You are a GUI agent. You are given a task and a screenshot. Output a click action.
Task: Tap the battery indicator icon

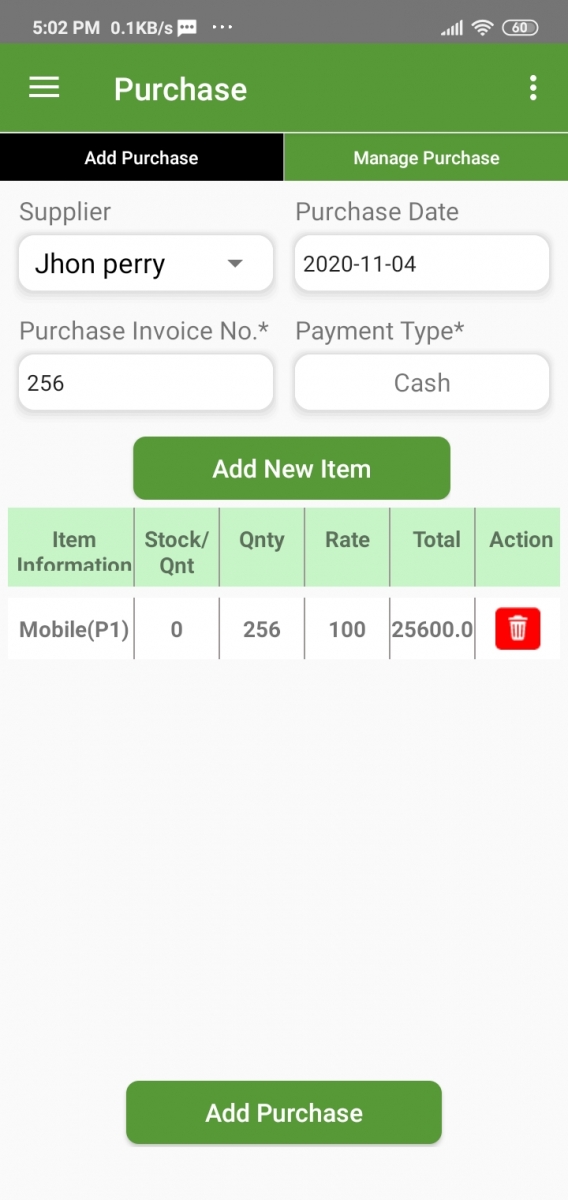point(520,28)
